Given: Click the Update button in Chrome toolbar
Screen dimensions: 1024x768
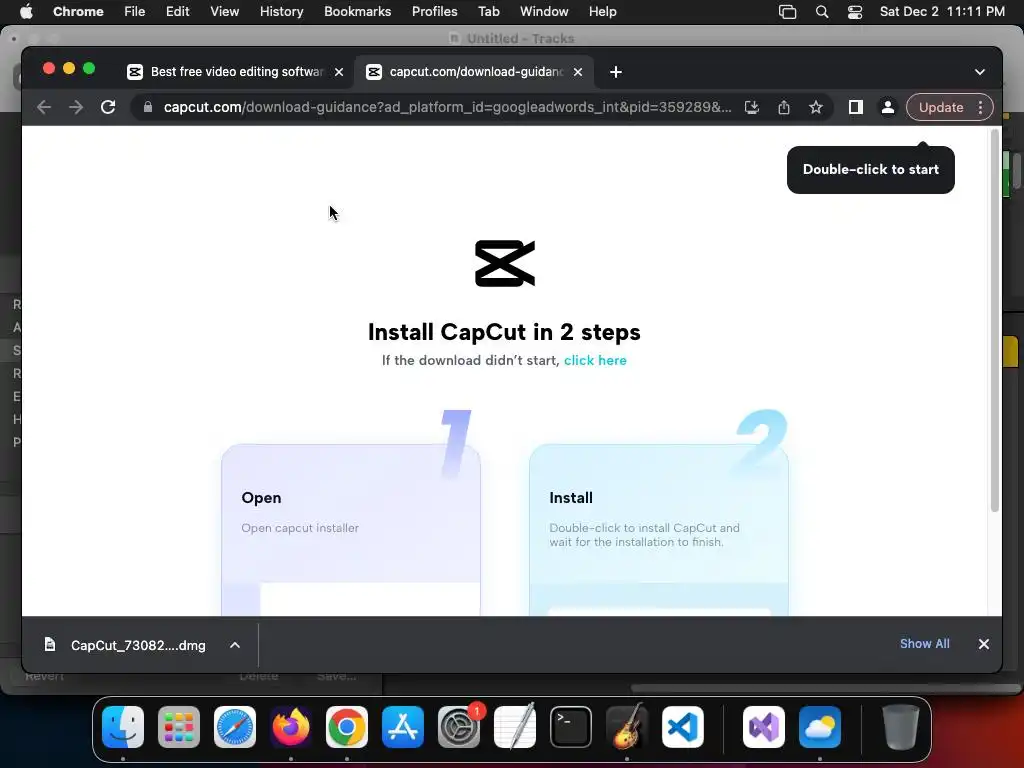Looking at the screenshot, I should pos(940,107).
